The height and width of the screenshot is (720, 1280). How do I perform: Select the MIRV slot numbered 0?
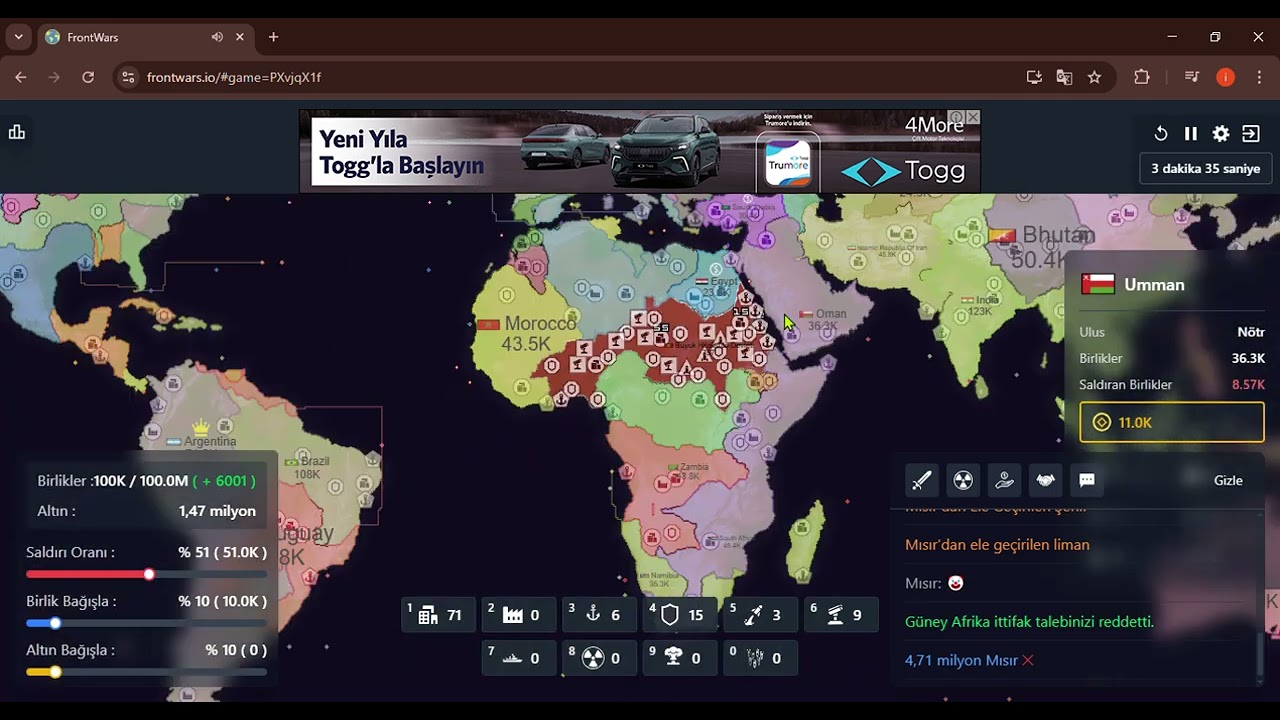pos(761,658)
